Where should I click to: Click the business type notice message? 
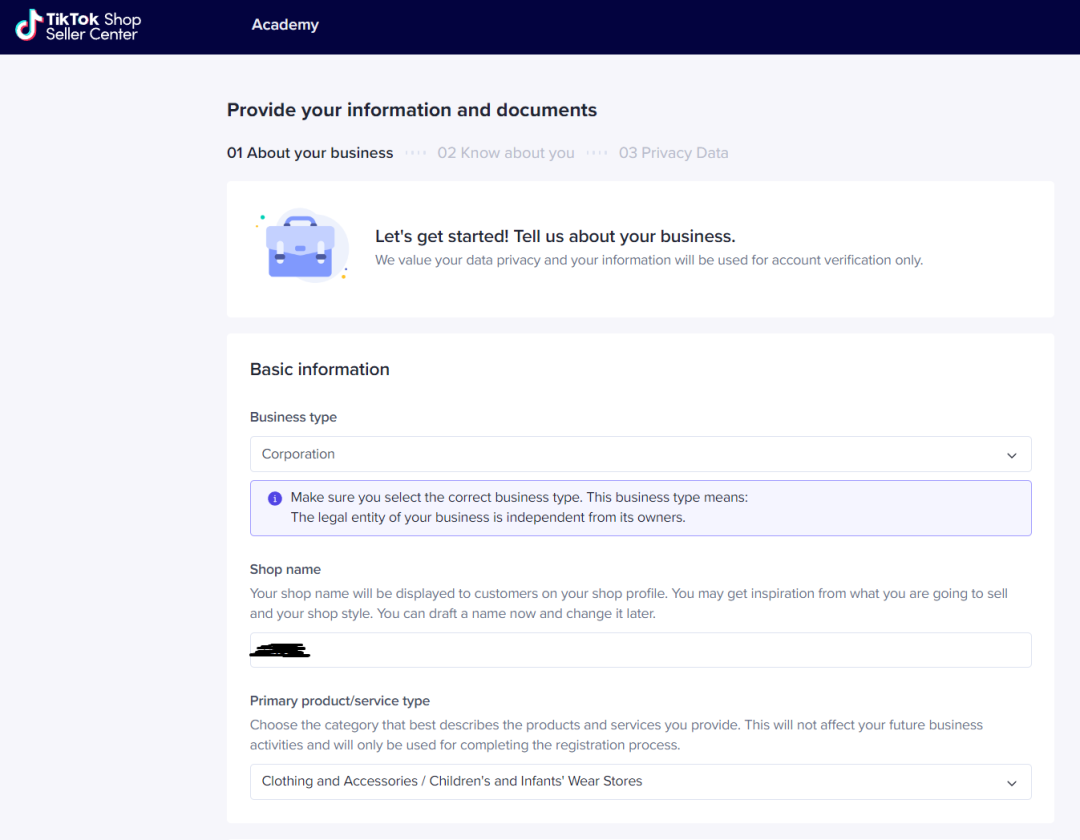(518, 508)
